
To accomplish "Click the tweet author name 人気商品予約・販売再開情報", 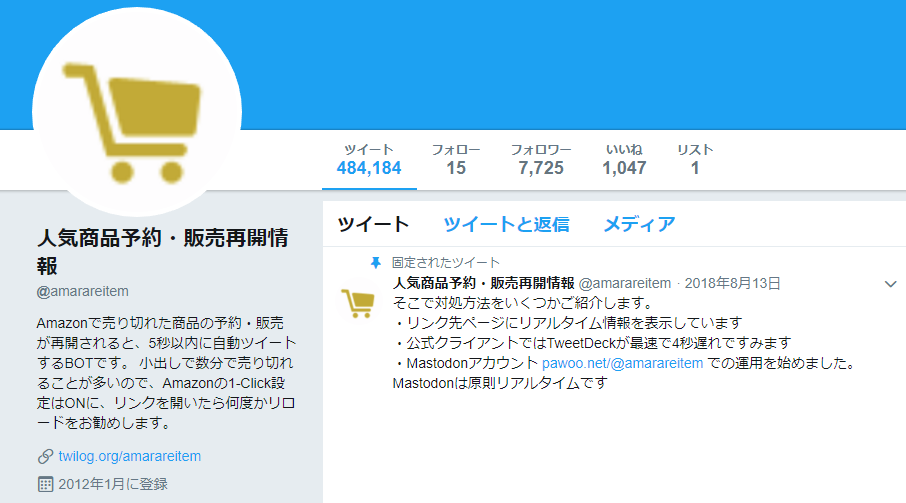I will (x=484, y=283).
